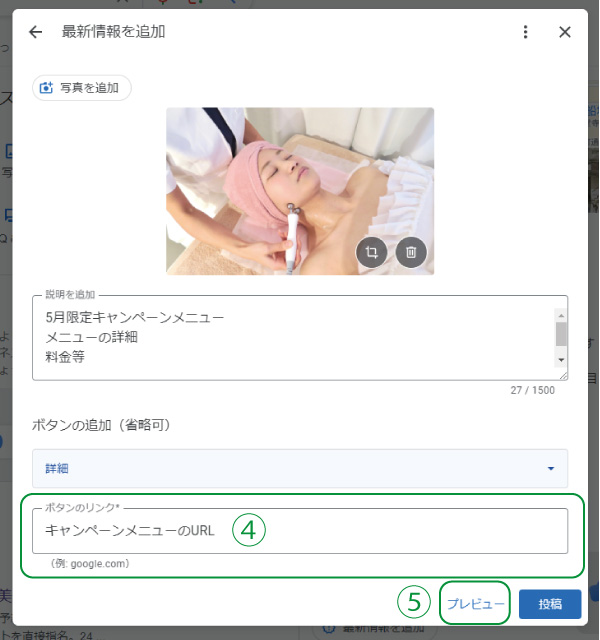Click the プレビュー button
Screen dimensions: 600x640
click(x=476, y=604)
